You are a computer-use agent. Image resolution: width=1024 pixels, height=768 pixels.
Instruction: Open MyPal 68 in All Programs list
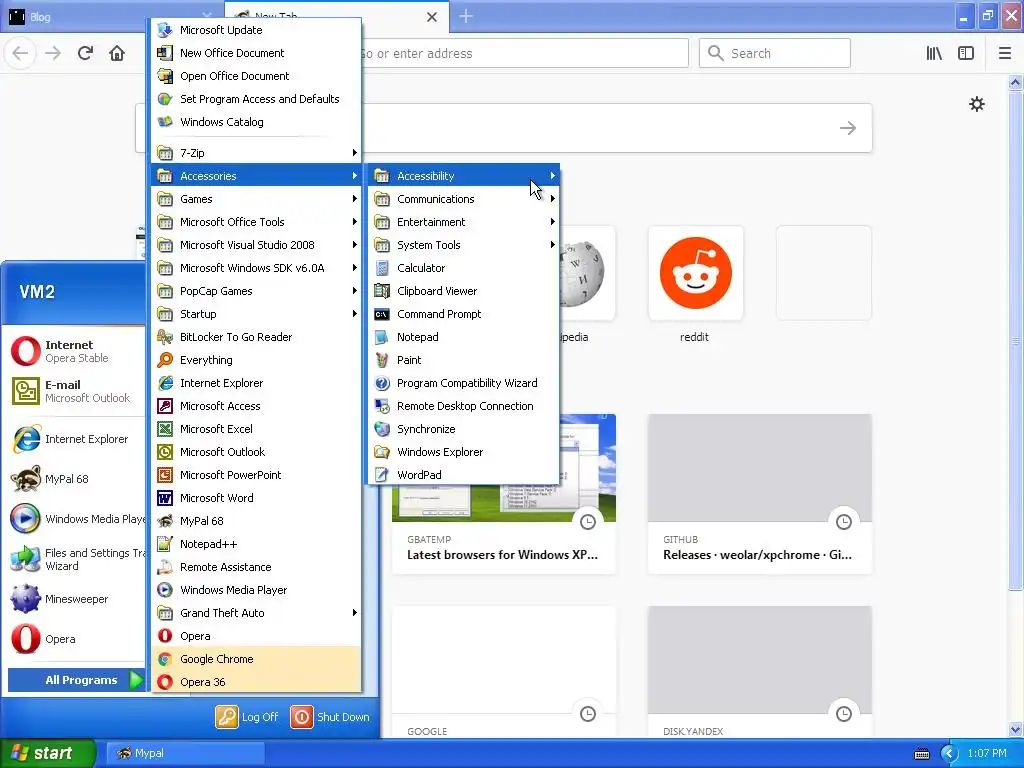[x=256, y=520]
